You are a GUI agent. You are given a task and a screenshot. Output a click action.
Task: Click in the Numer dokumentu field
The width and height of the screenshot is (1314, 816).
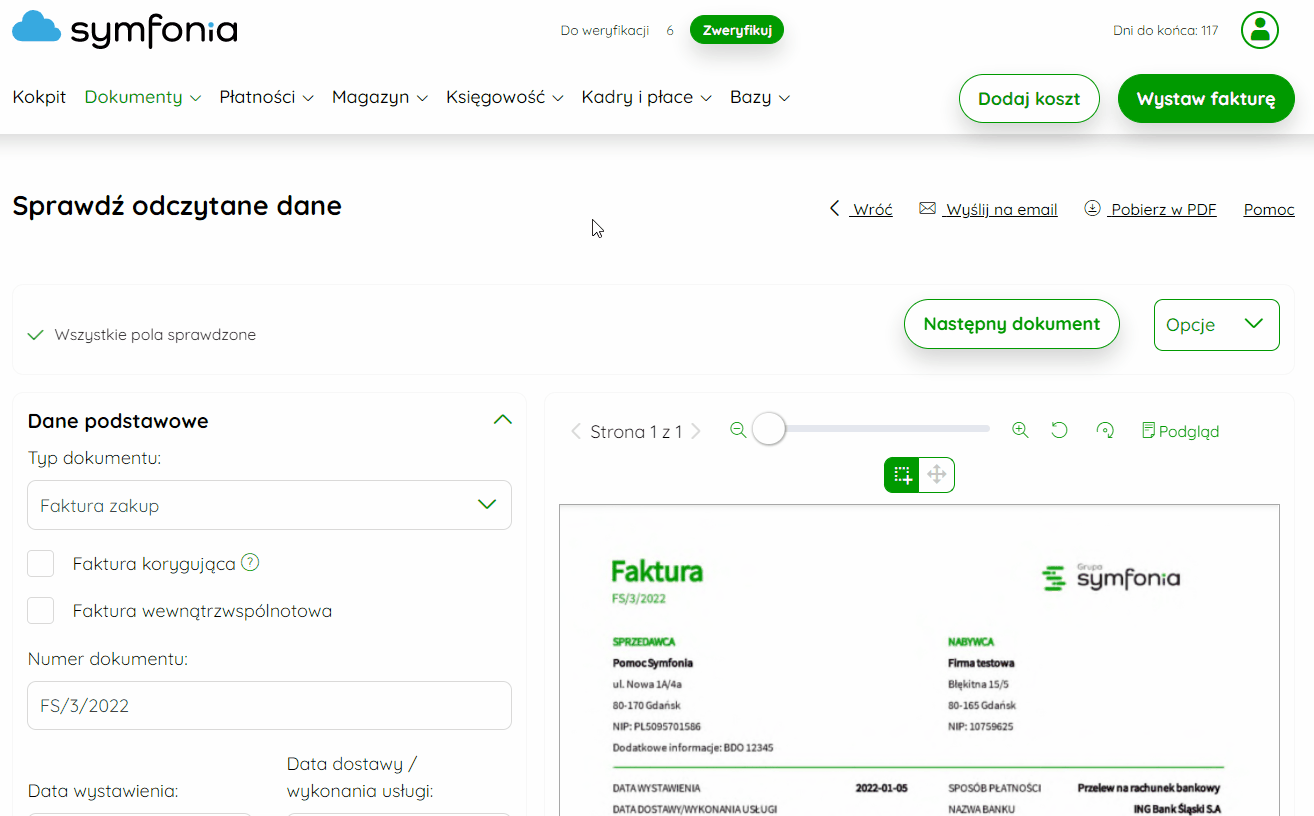coord(269,705)
